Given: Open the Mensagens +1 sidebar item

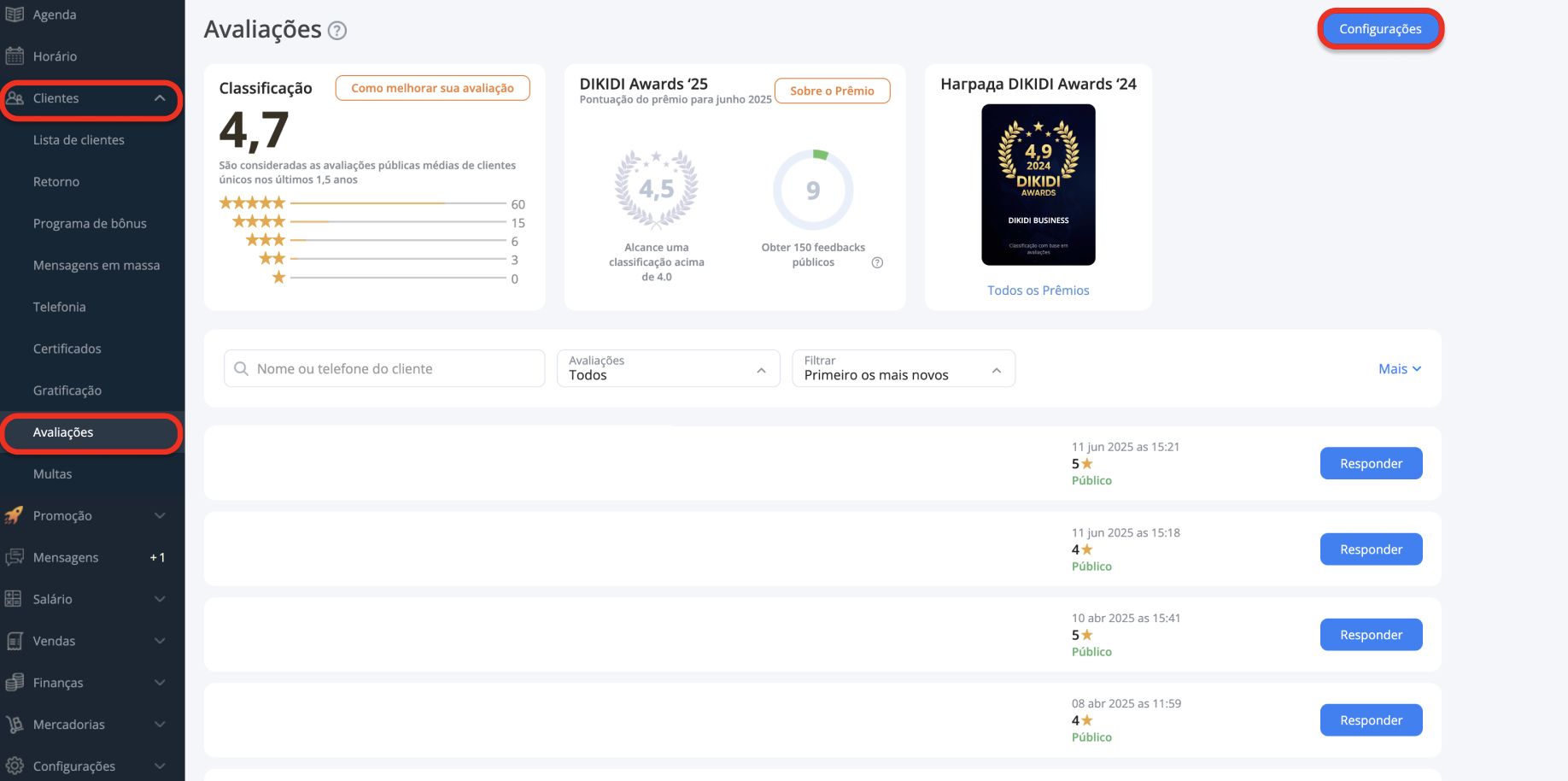Looking at the screenshot, I should coord(92,558).
